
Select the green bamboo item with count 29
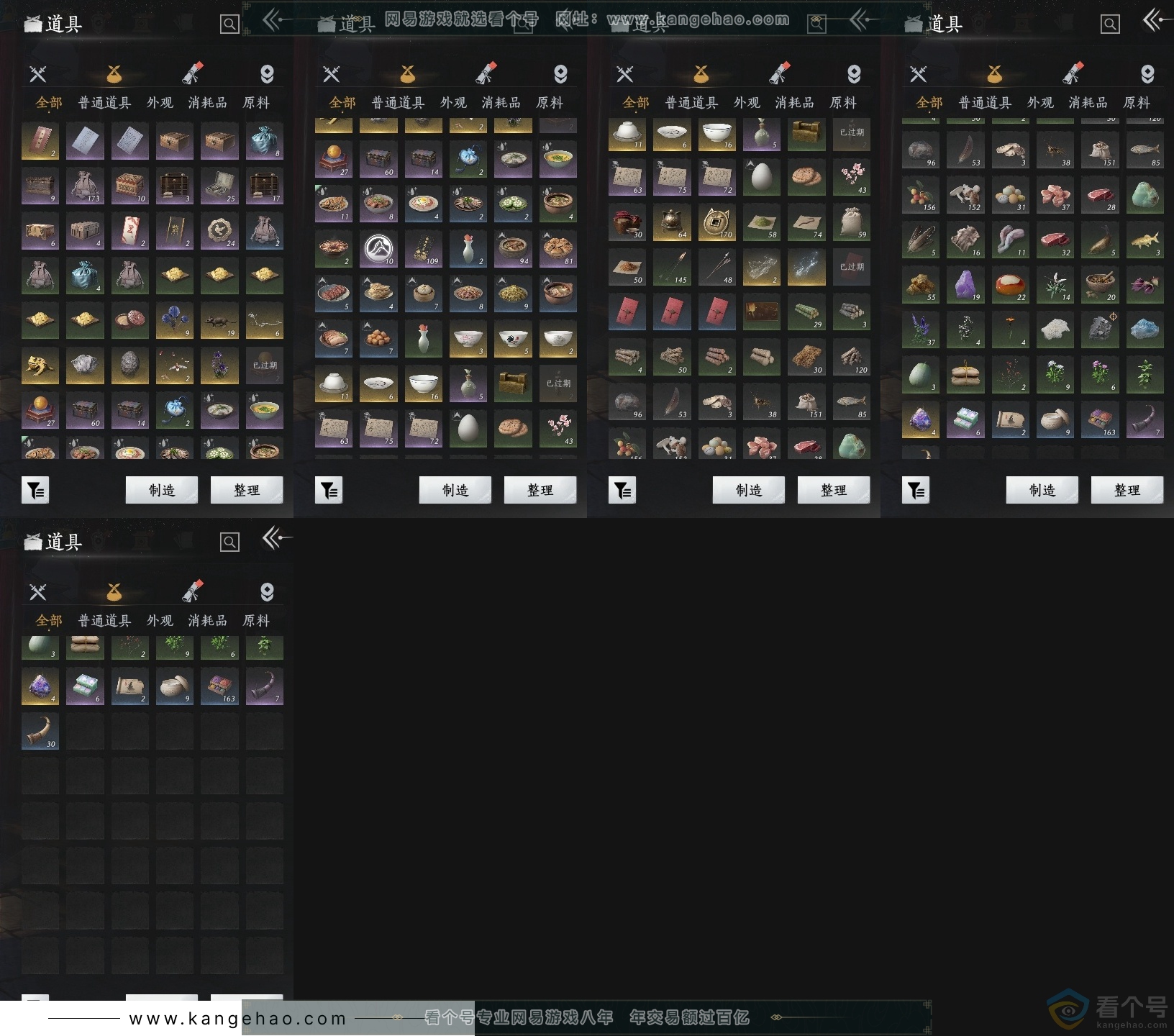806,312
